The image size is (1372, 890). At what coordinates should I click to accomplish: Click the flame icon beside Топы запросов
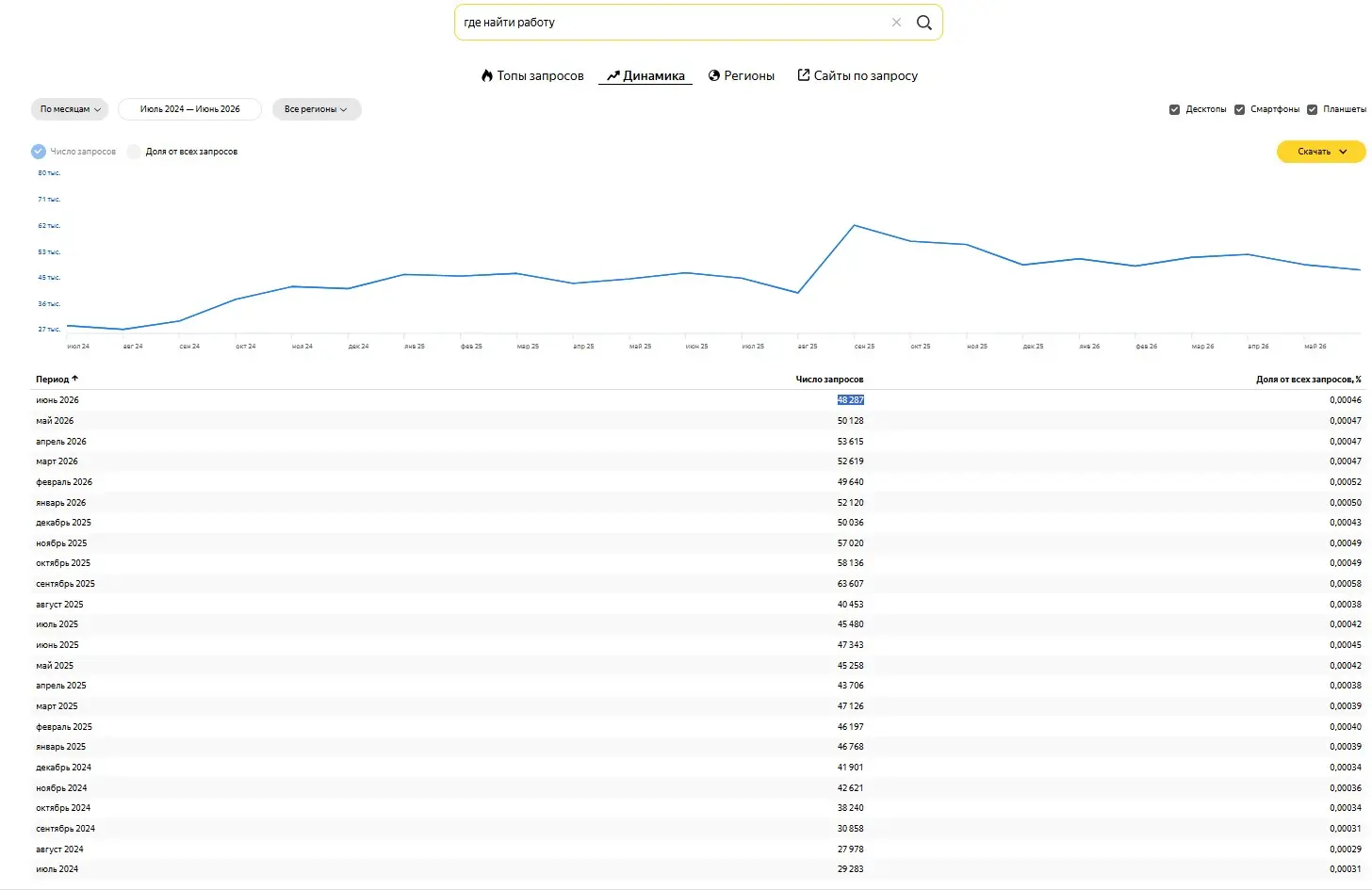pyautogui.click(x=487, y=75)
